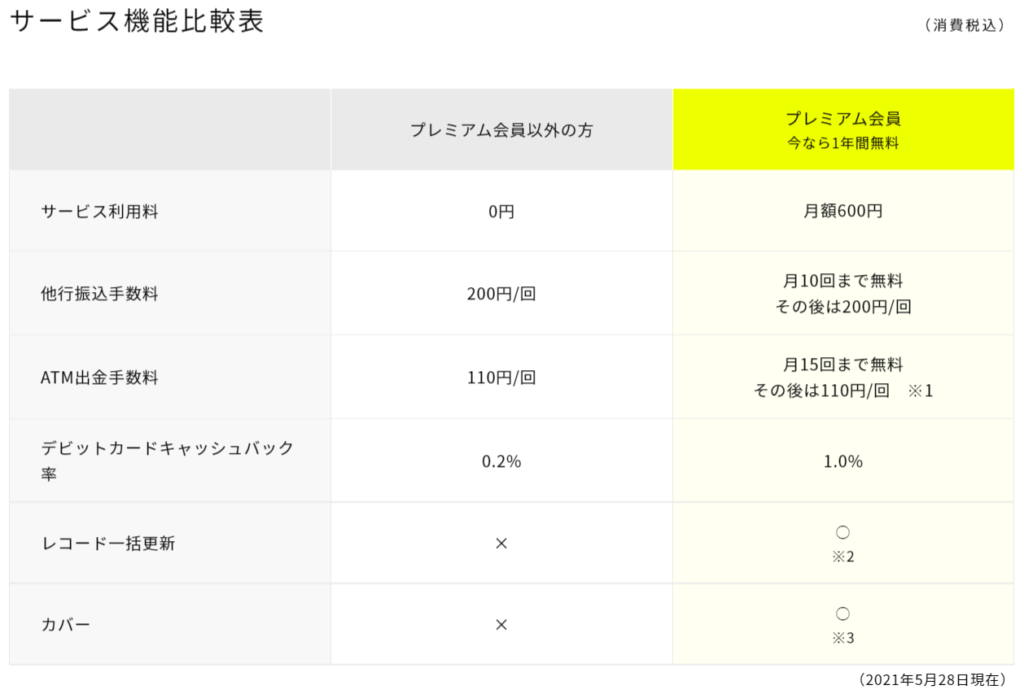Click the (2021年5月28日現在) date note
Viewport: 1024px width, 694px height.
(932, 680)
